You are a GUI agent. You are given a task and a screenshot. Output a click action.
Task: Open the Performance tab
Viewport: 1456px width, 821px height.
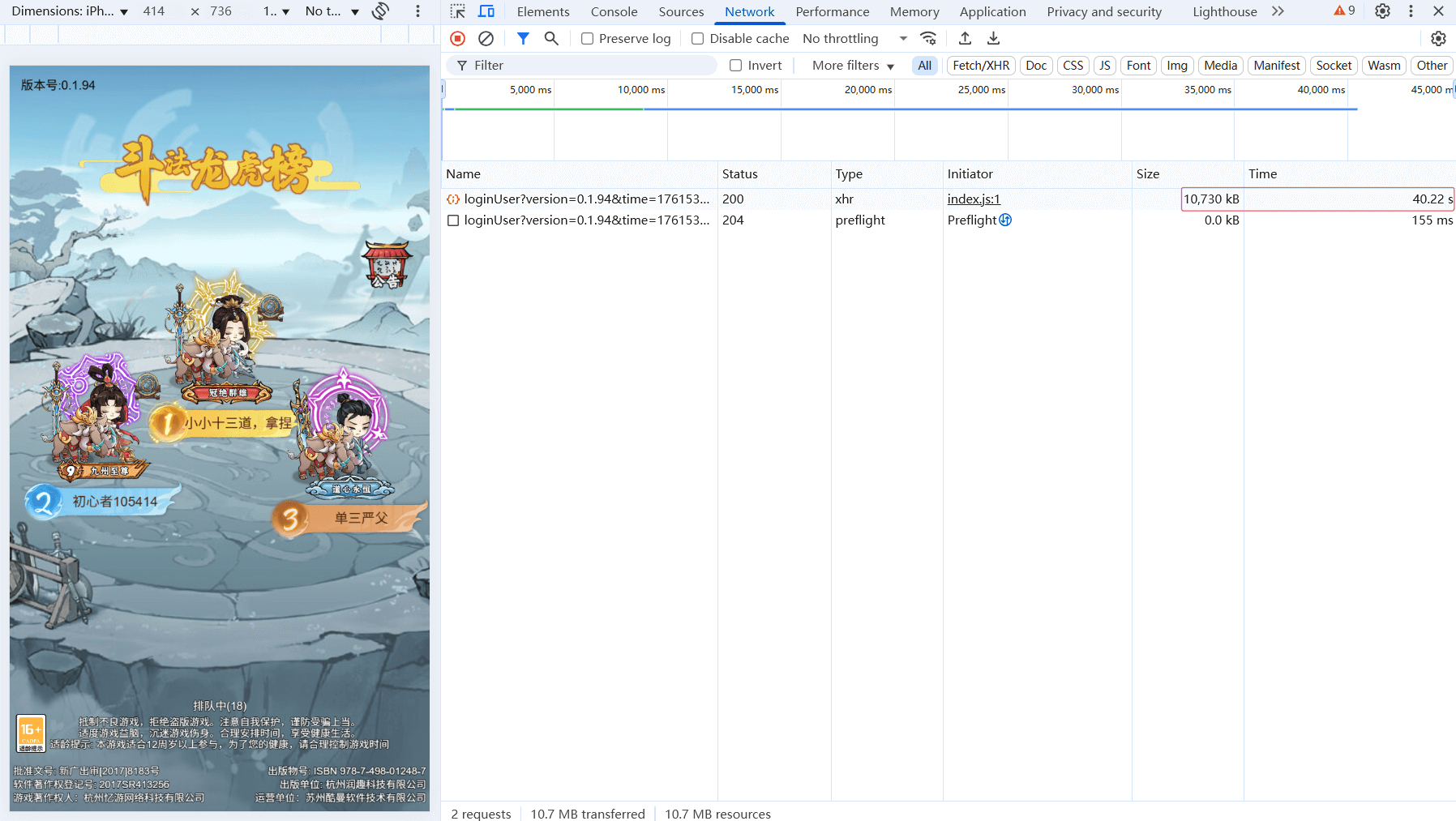(x=832, y=11)
